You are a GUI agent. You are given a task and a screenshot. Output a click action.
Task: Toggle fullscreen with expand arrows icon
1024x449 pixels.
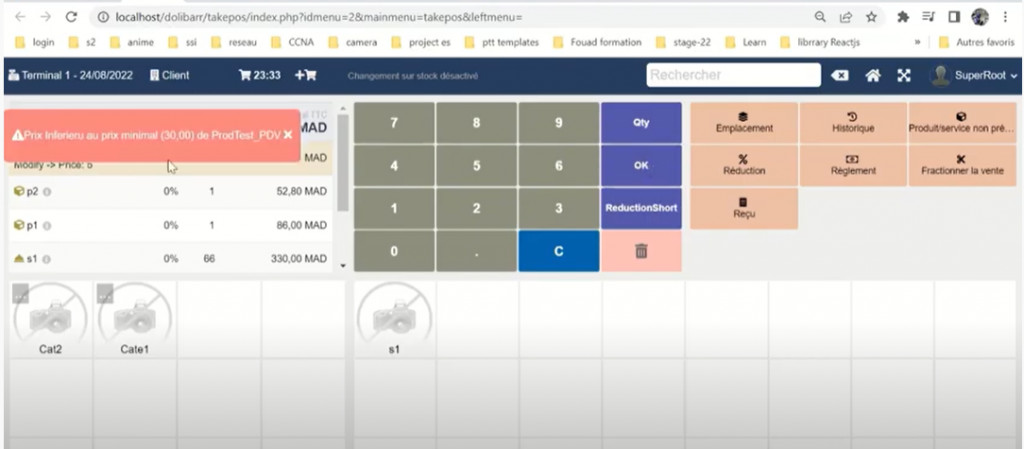pyautogui.click(x=904, y=76)
